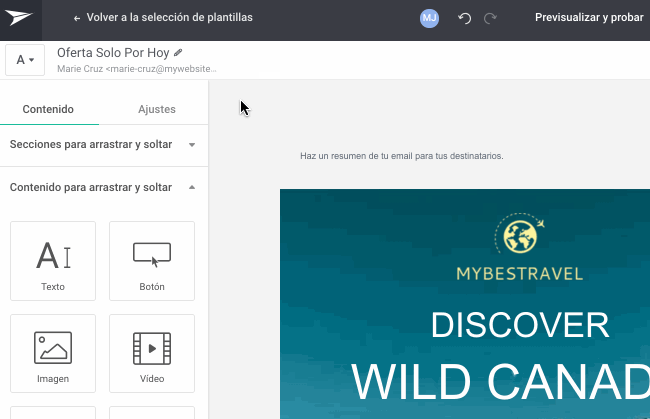
Task: Edit campaign name with pencil icon
Action: coord(178,53)
